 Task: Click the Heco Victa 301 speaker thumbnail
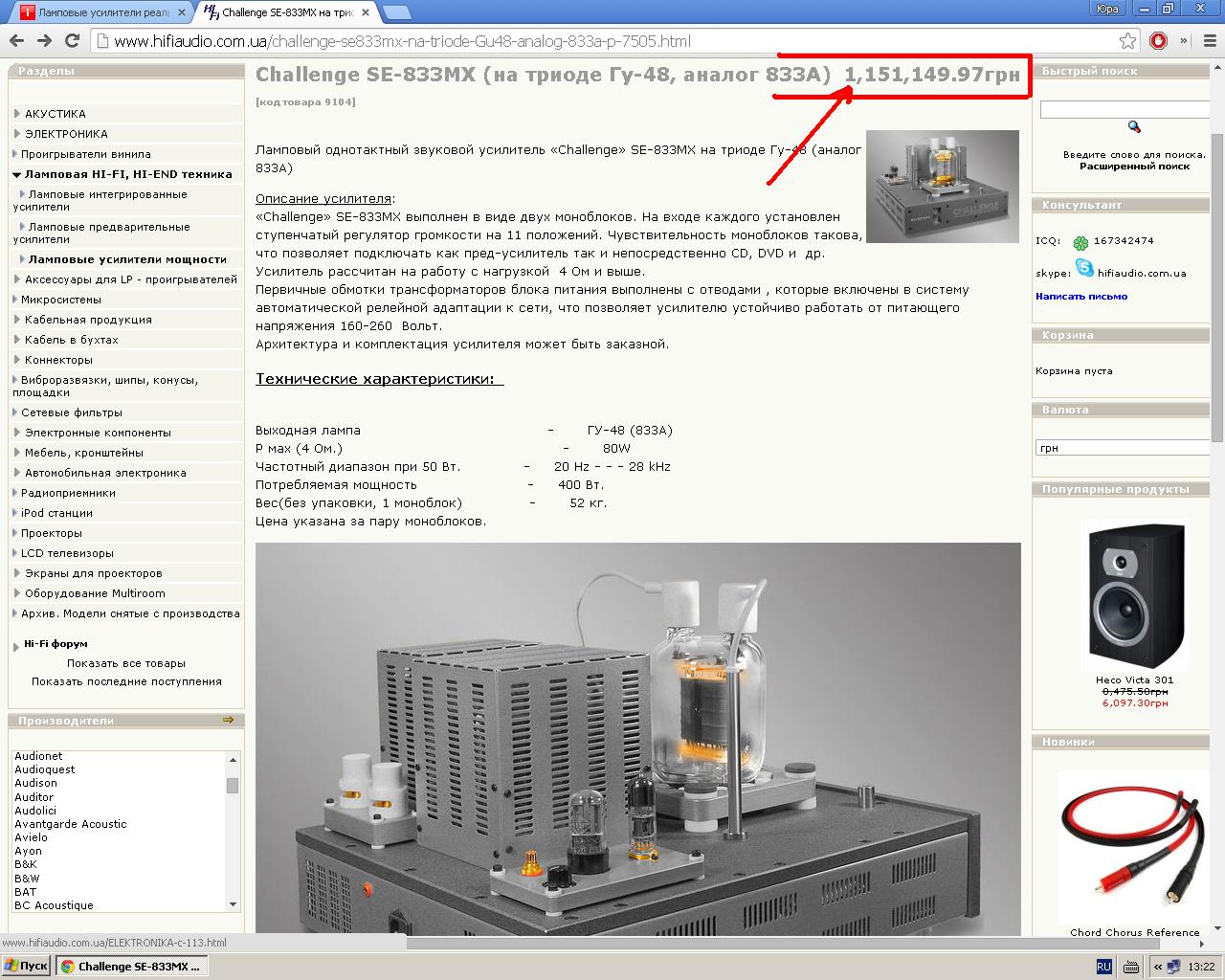click(1135, 594)
